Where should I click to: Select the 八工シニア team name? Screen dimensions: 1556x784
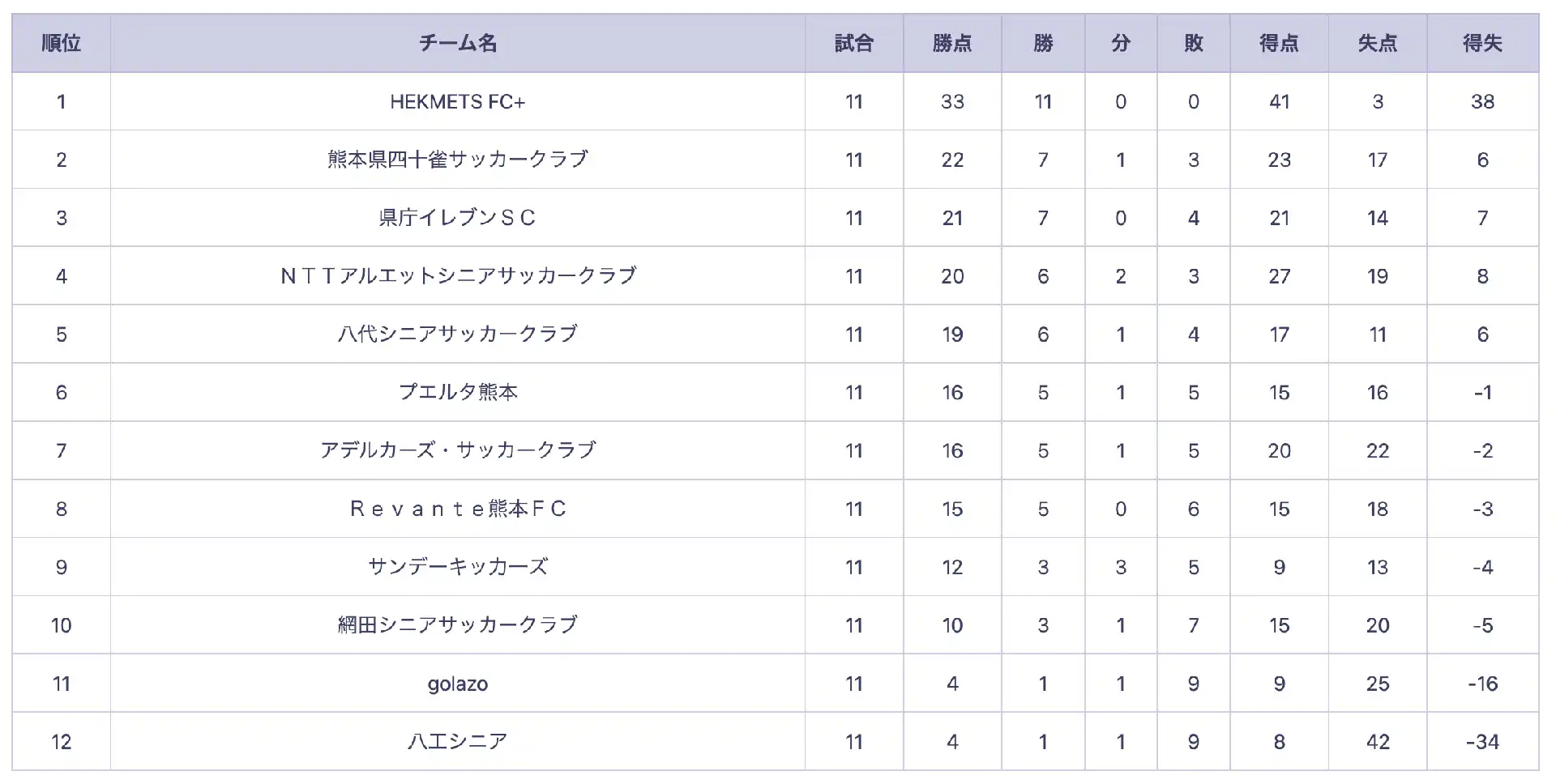coord(458,742)
